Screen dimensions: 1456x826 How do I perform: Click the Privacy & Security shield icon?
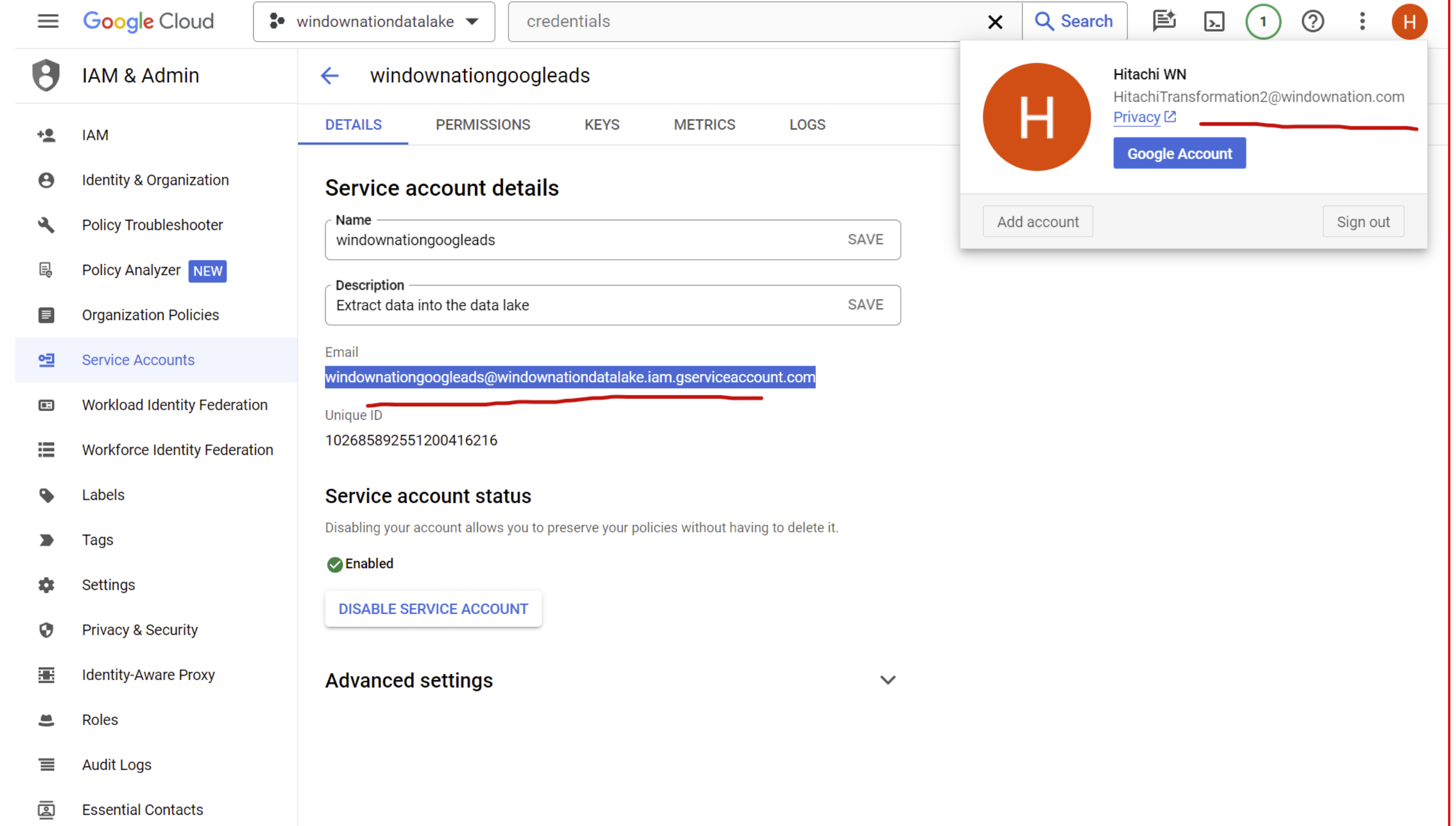click(47, 630)
